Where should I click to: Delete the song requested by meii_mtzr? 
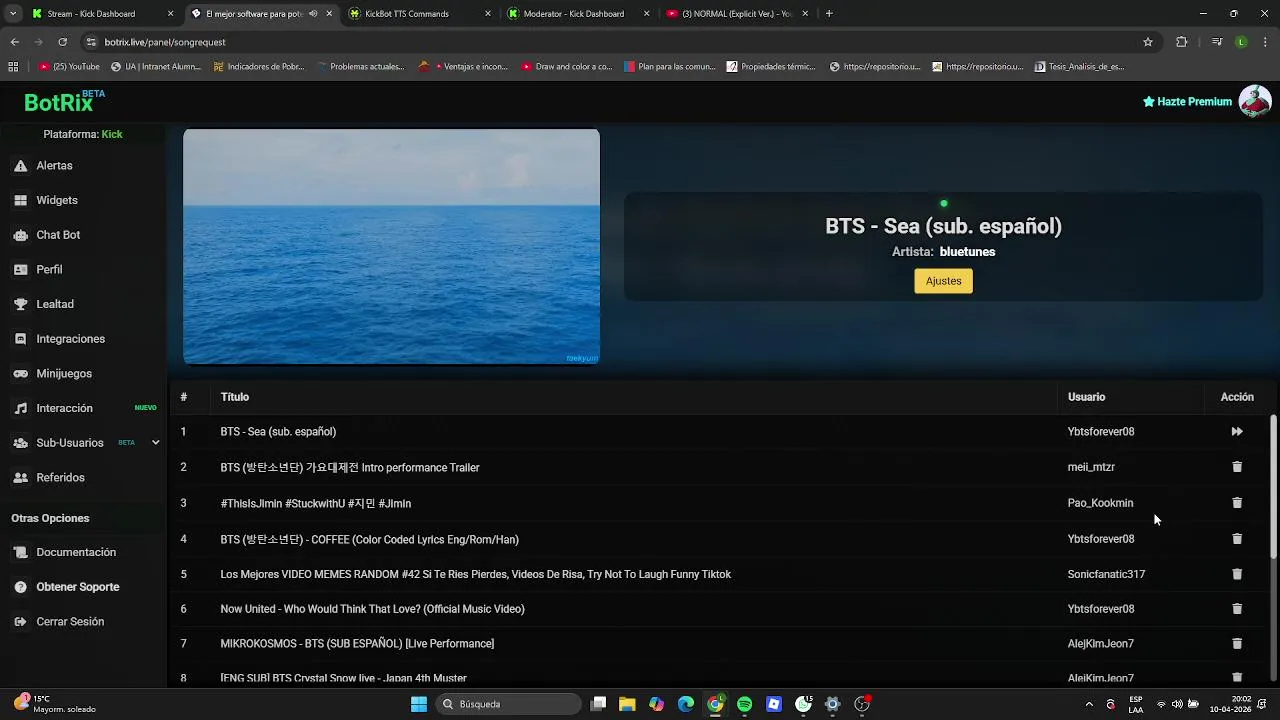(1237, 467)
